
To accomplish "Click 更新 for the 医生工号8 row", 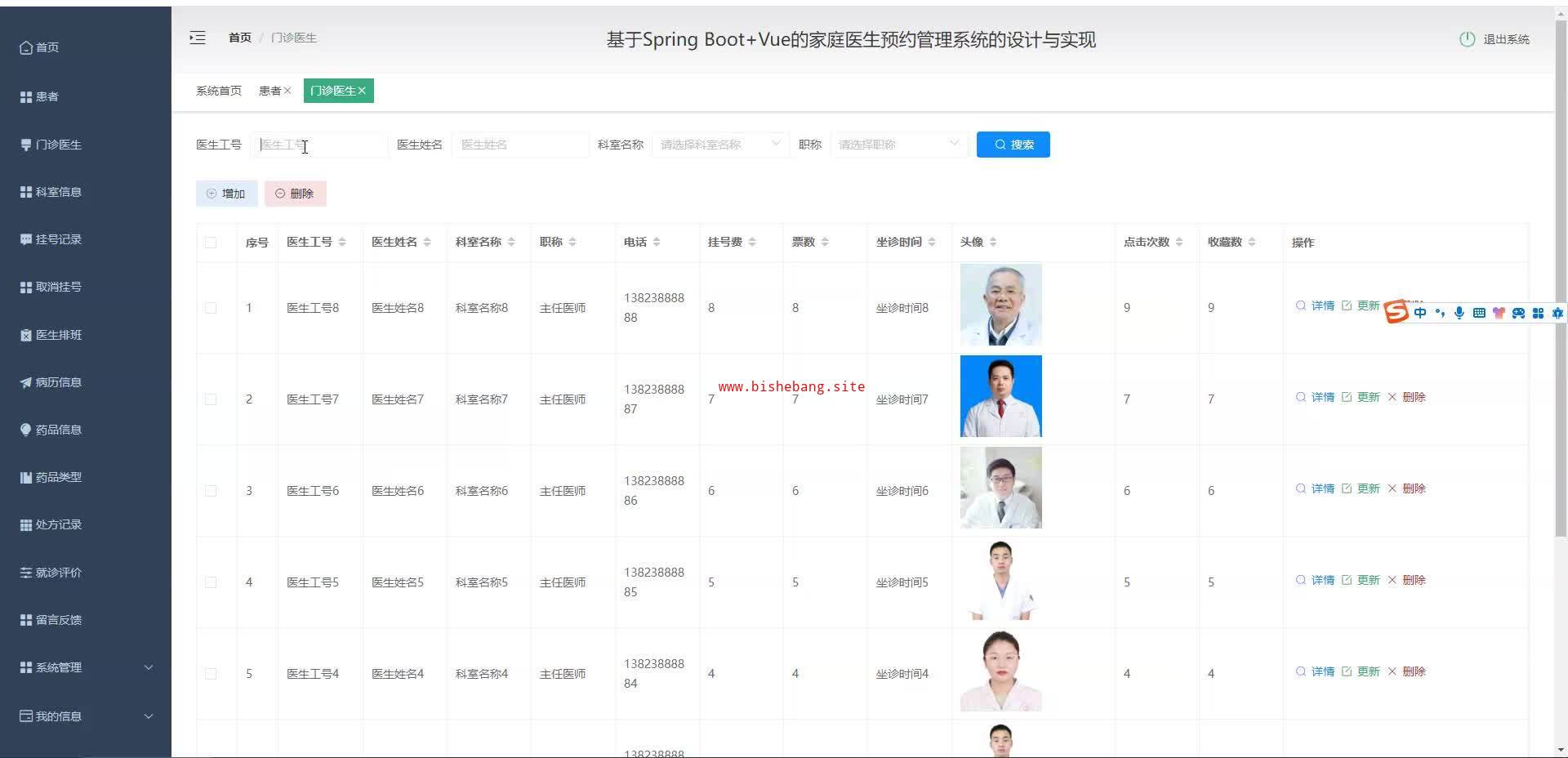I will (x=1361, y=305).
